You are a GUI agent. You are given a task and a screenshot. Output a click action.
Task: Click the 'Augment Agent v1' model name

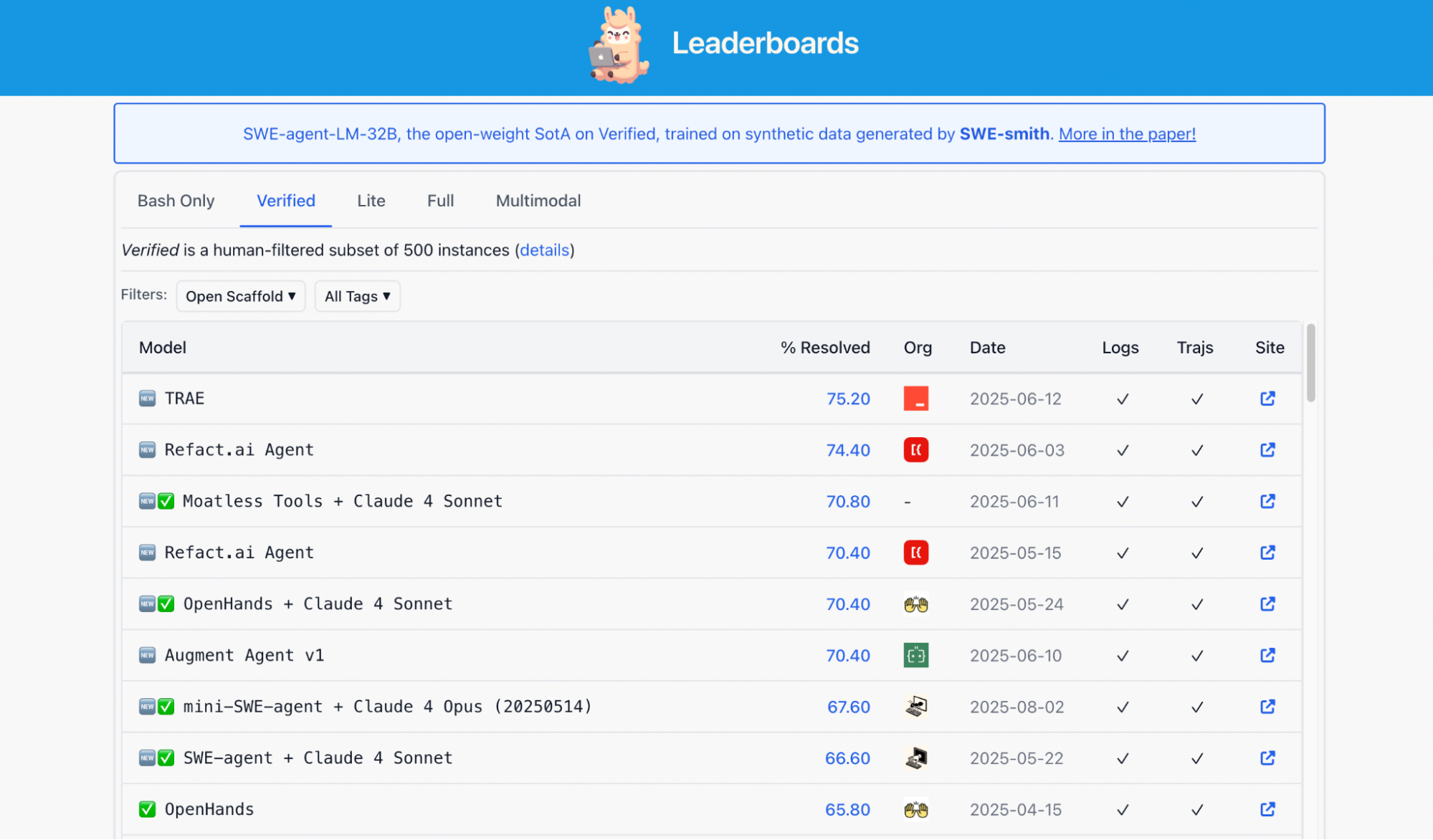244,655
